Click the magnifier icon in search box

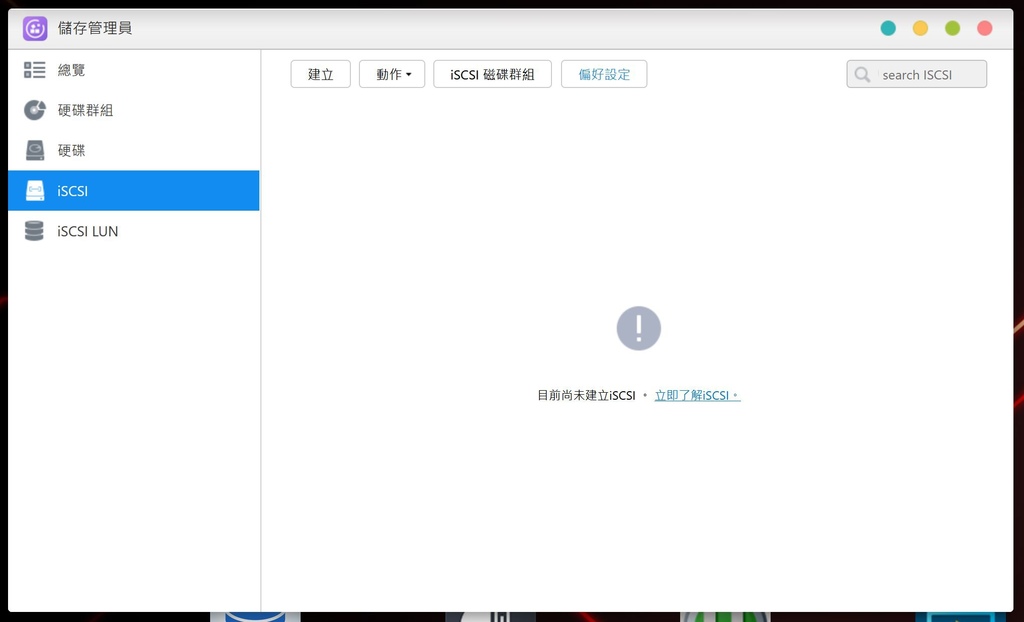coord(862,74)
